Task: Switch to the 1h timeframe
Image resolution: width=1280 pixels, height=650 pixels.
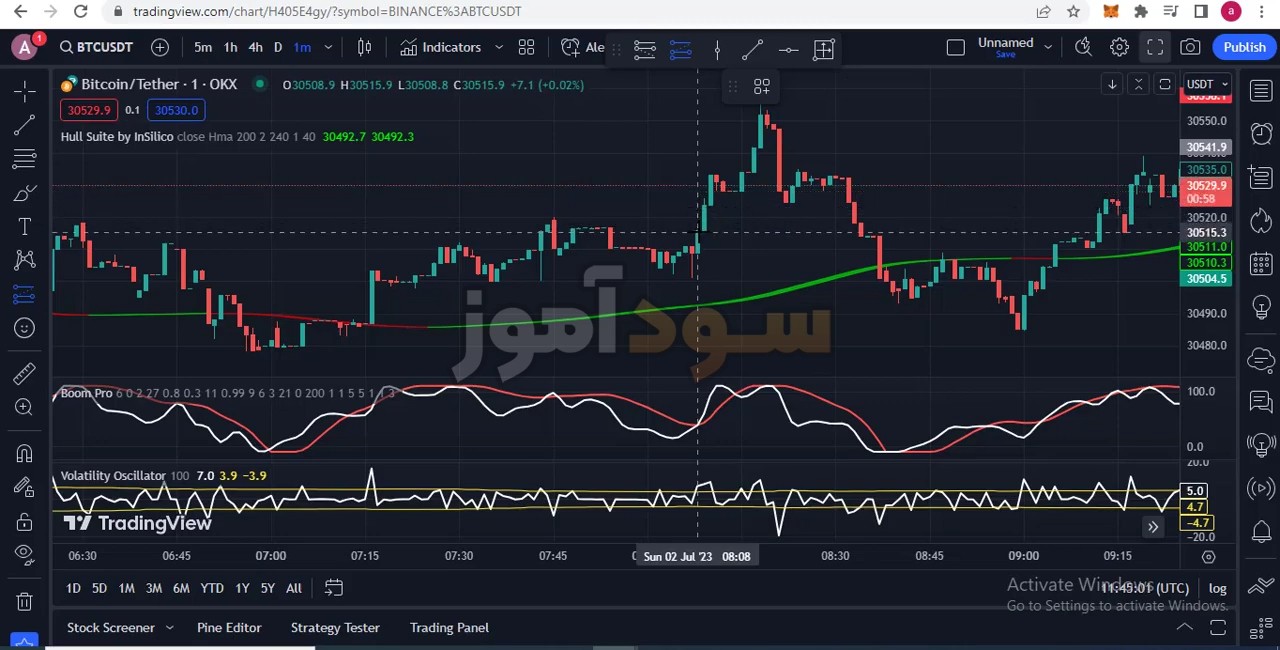Action: tap(230, 47)
